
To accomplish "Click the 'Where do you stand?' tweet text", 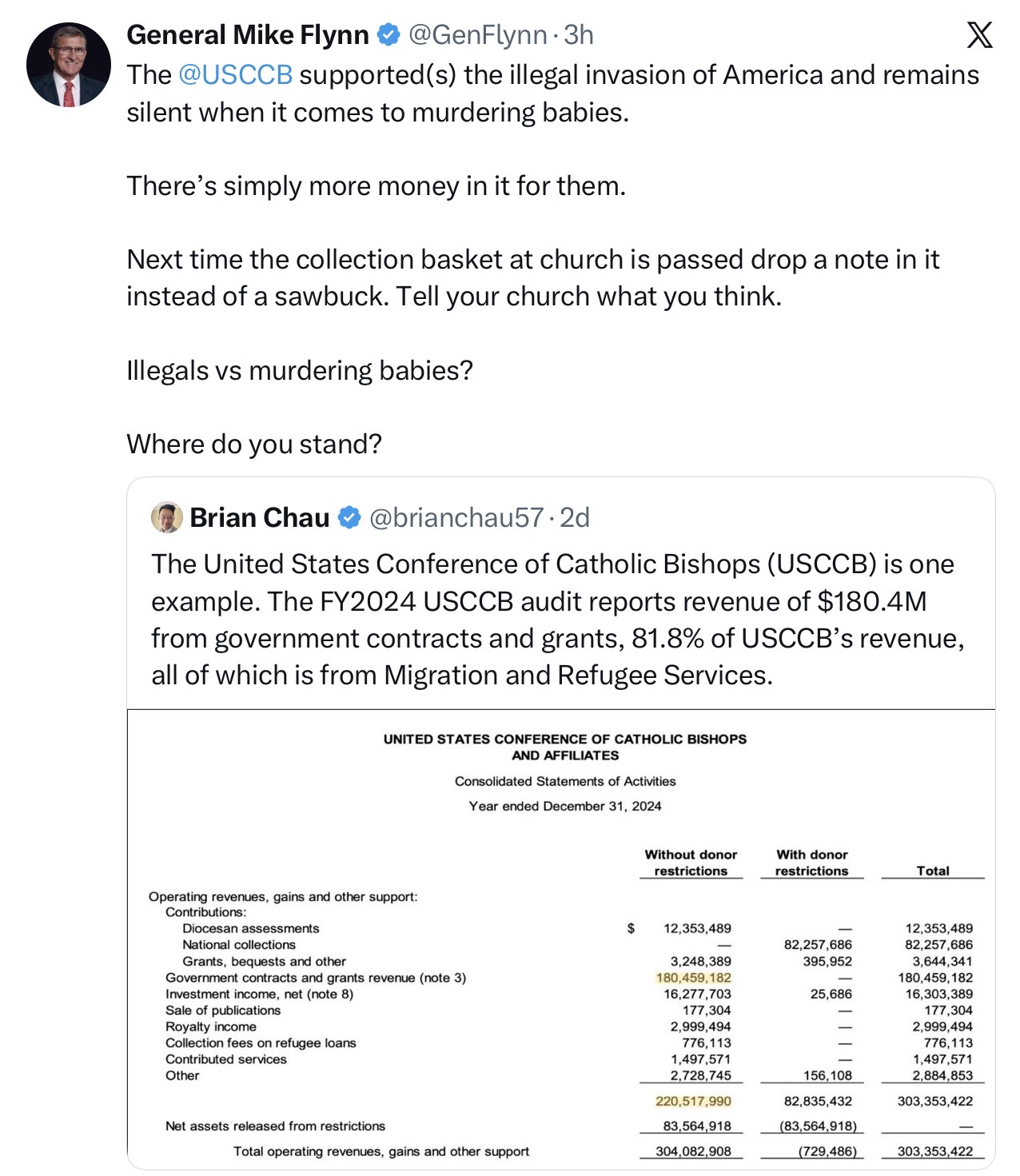I will pyautogui.click(x=254, y=444).
